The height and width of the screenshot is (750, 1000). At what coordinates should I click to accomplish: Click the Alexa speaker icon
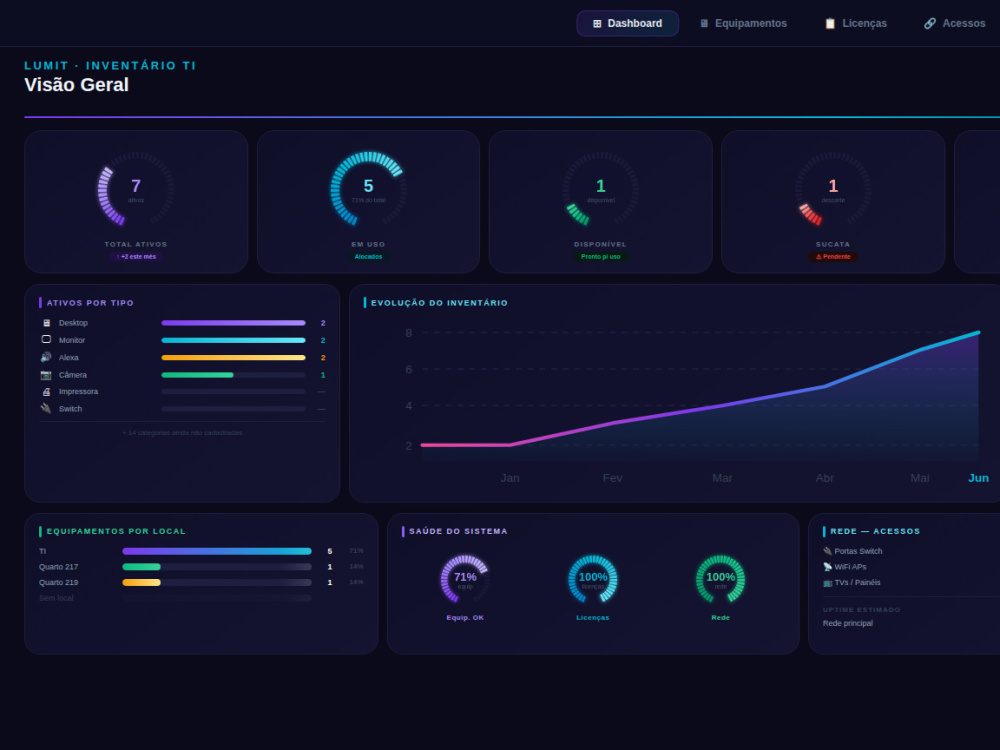coord(46,357)
